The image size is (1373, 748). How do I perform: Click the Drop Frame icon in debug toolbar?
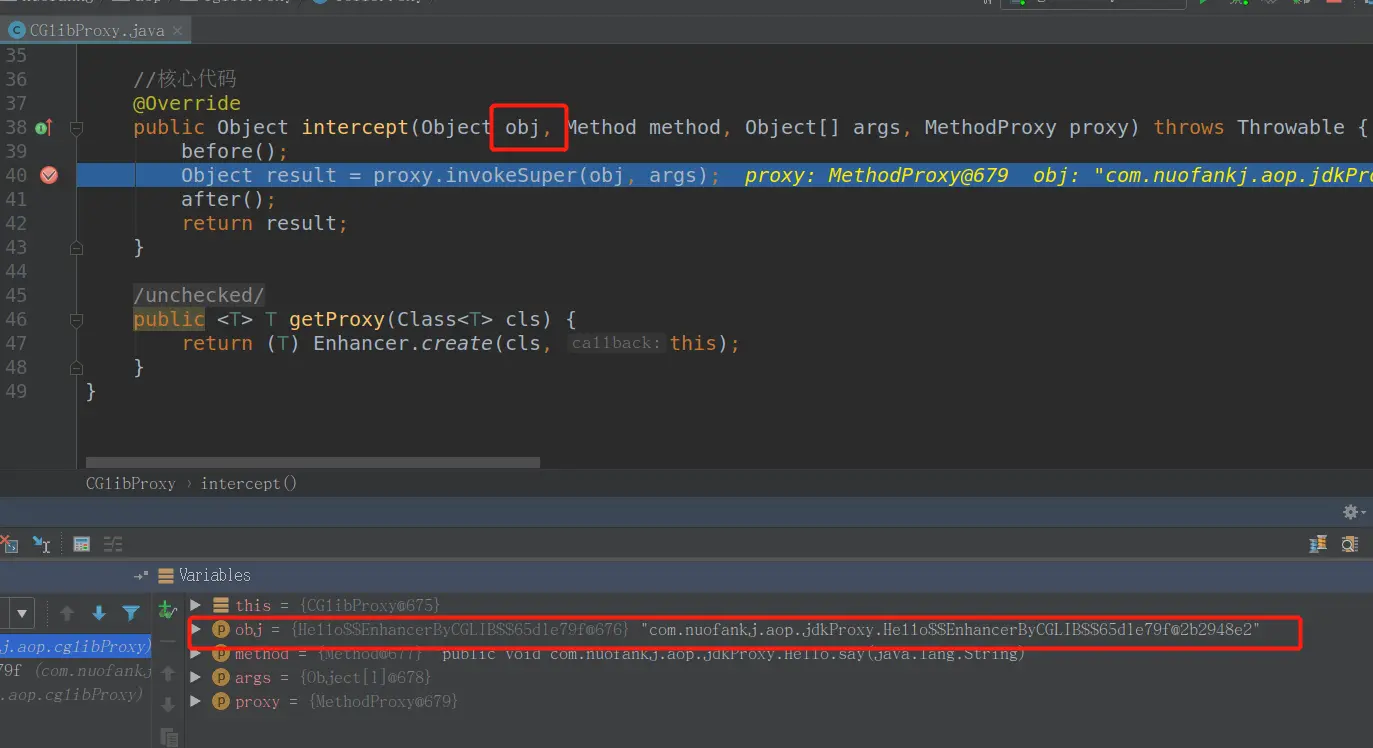tap(10, 544)
